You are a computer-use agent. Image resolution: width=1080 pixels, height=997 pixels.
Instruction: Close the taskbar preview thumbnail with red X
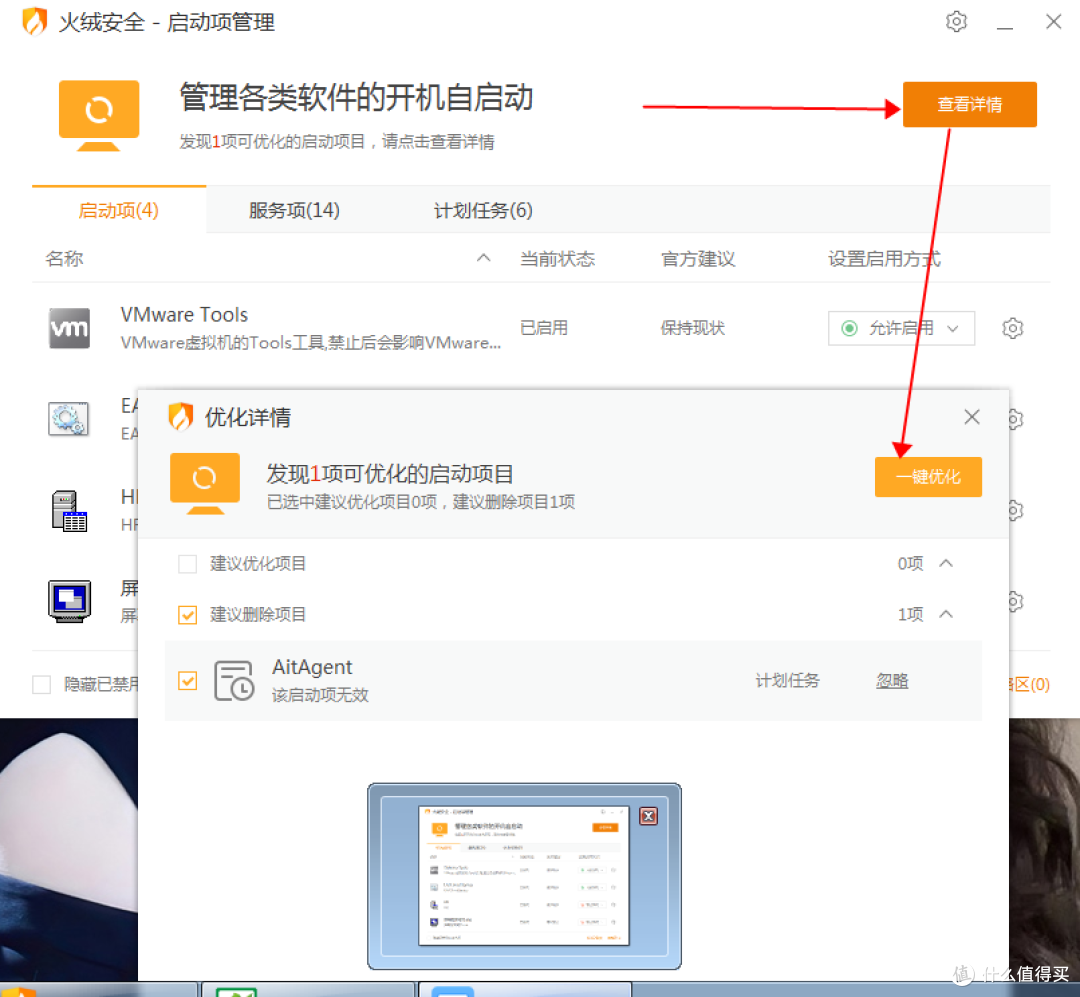(x=648, y=816)
